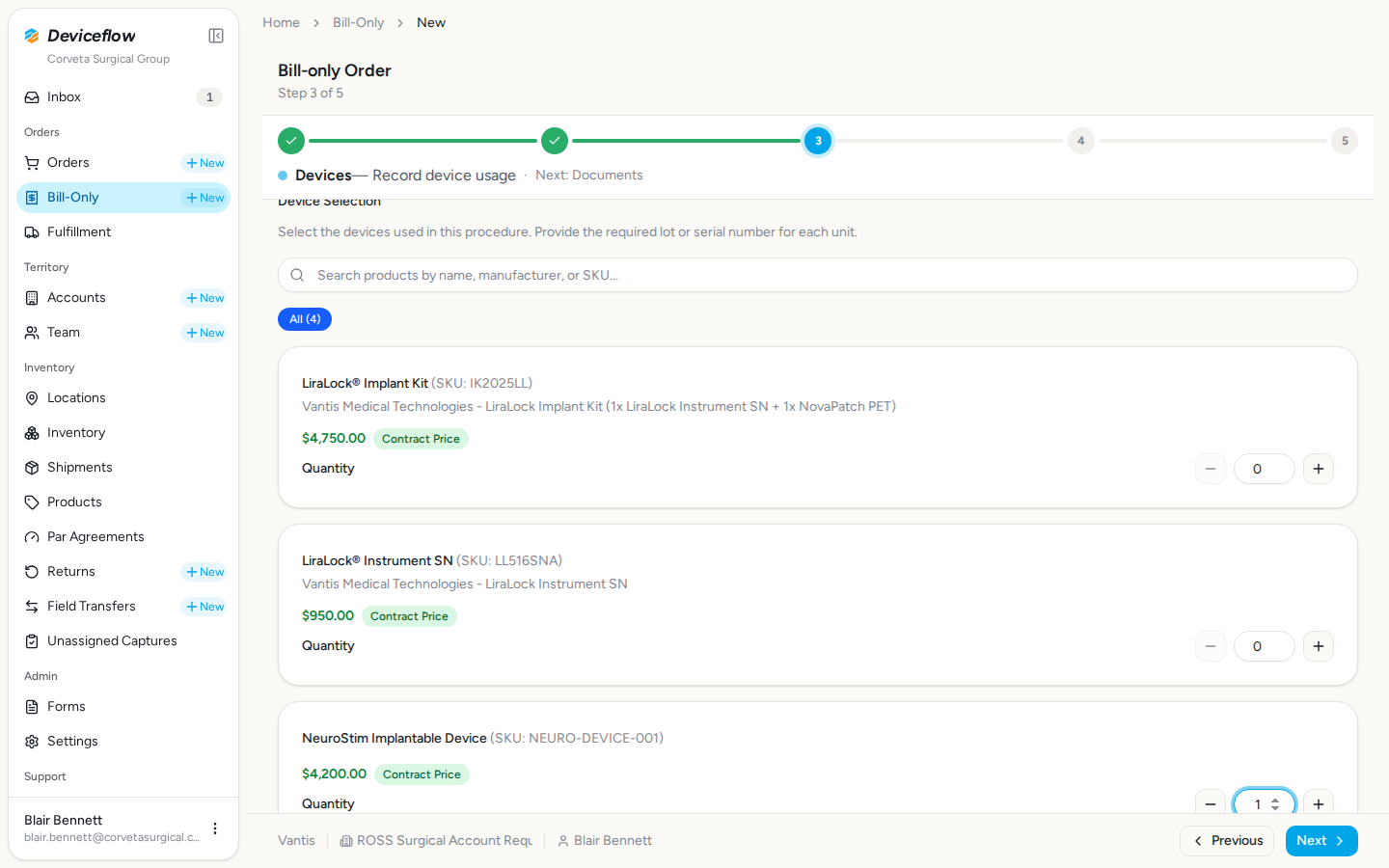The width and height of the screenshot is (1389, 868).
Task: Edit LiraLock Instrument SN quantity field
Action: point(1265,646)
